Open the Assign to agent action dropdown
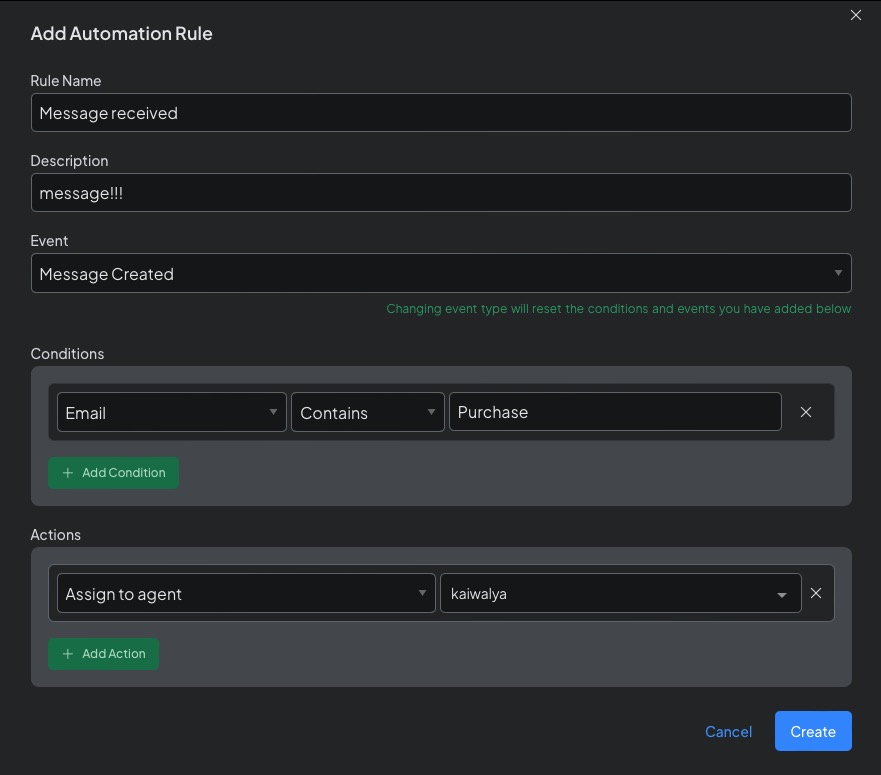Viewport: 881px width, 775px height. coord(245,593)
